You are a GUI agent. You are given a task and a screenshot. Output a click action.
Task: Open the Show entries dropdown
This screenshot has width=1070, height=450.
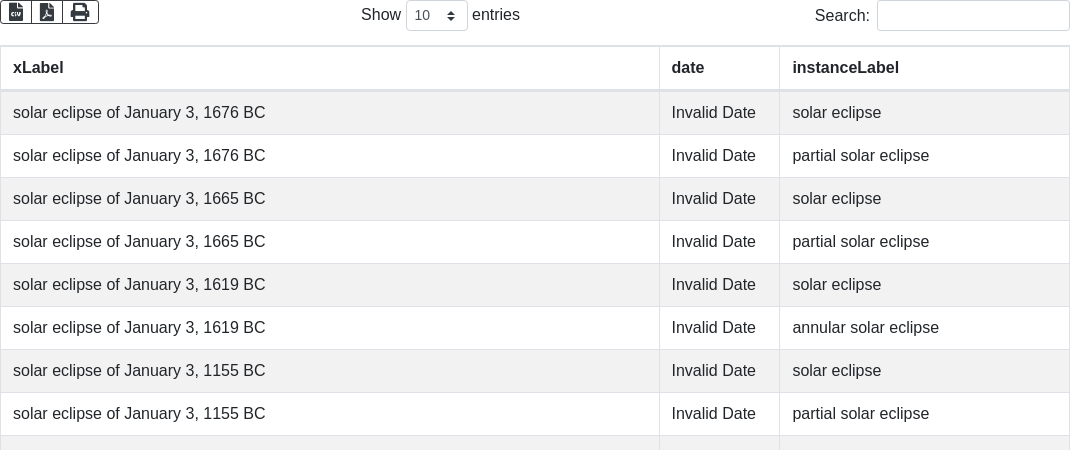436,16
